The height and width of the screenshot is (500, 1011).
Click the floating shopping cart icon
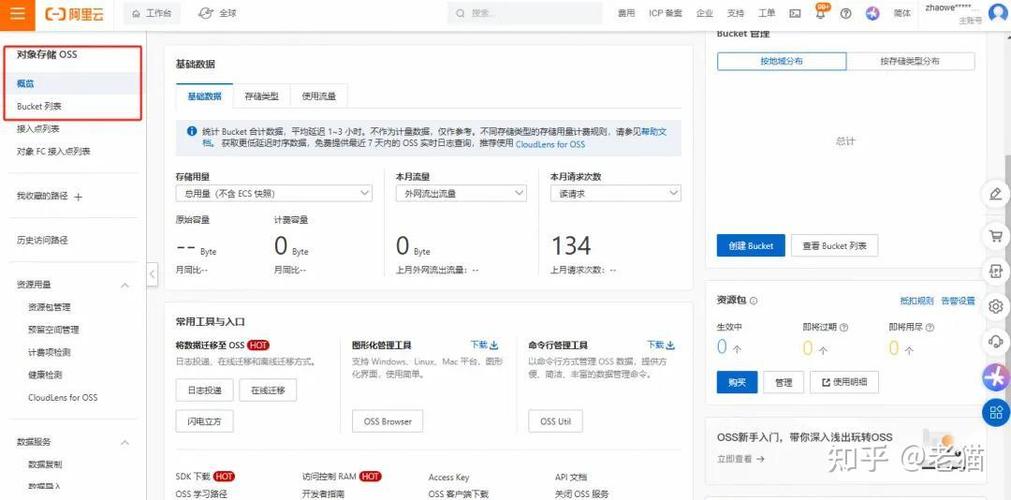(x=996, y=237)
